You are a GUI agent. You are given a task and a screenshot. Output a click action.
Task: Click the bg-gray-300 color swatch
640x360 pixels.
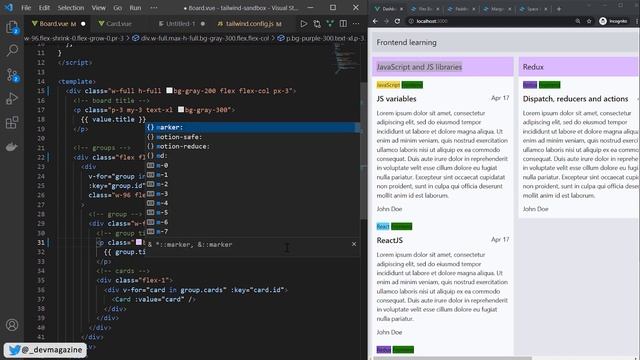pyautogui.click(x=181, y=110)
